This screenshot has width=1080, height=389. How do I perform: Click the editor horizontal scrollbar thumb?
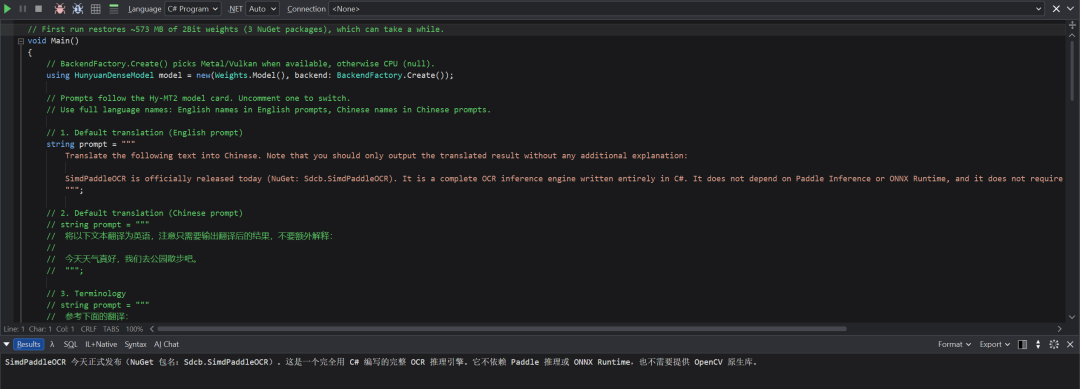tap(503, 329)
